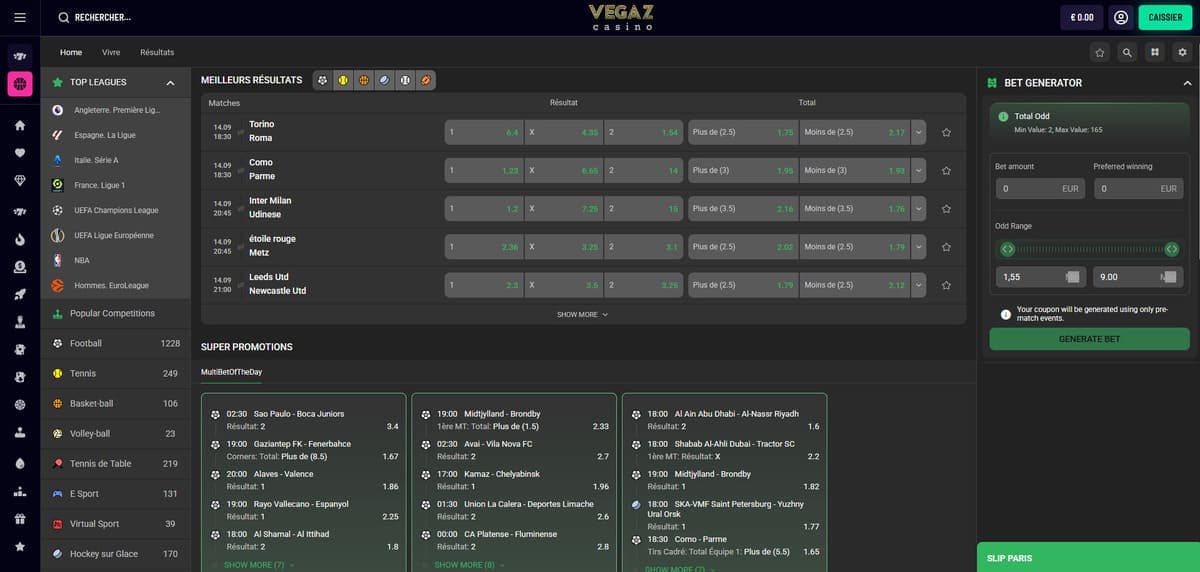Select draw odds 6.65 for Como-Parme
Viewport: 1200px width, 572px height.
point(564,170)
